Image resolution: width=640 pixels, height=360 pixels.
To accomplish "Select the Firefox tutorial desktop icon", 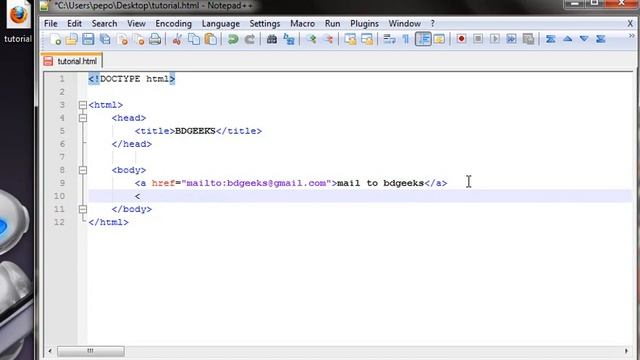I will tap(18, 22).
